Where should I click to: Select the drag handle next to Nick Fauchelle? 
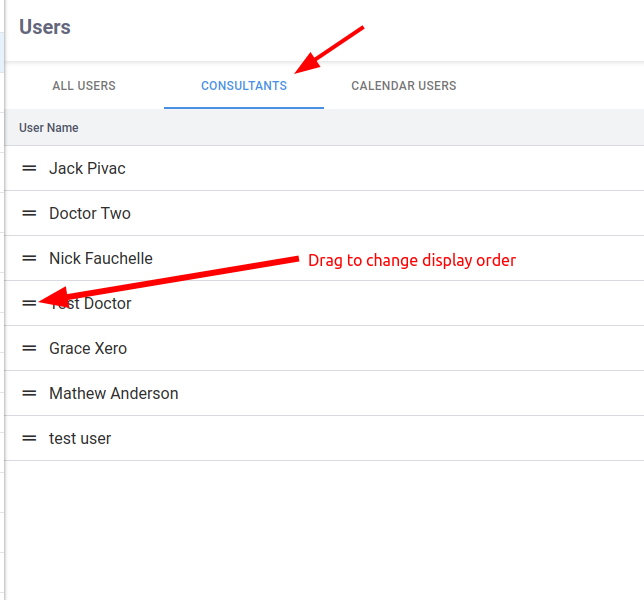[29, 258]
